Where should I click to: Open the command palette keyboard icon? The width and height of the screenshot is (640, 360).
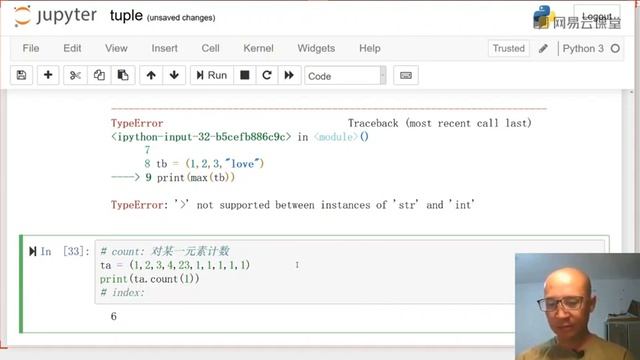(406, 75)
